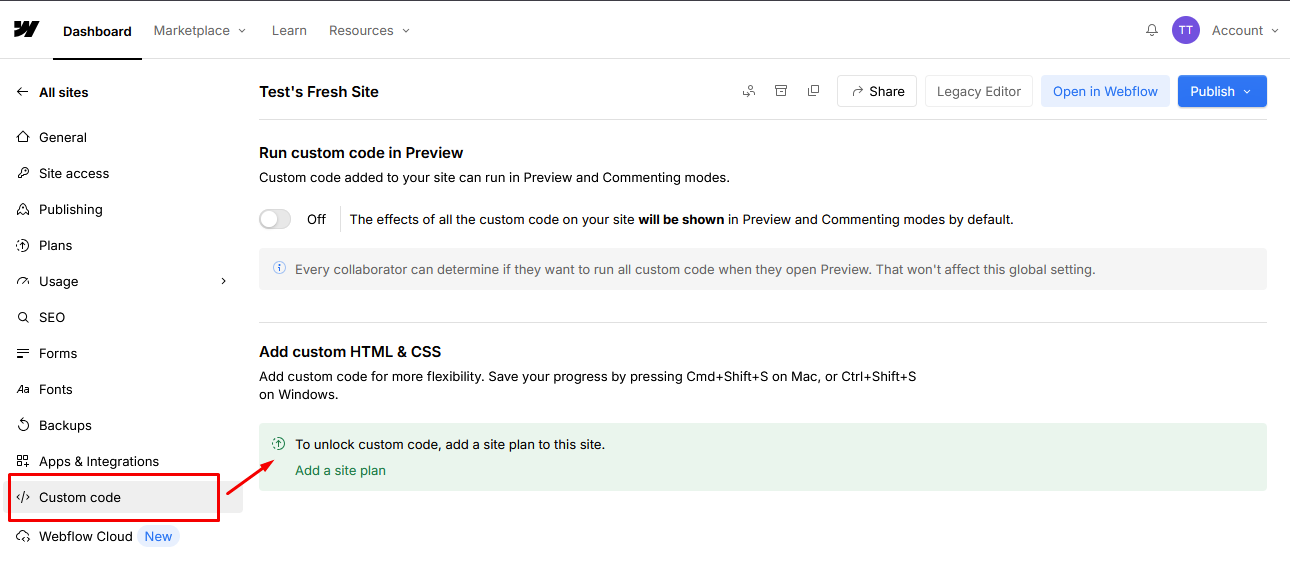Open the Marketplace dropdown menu

(x=200, y=30)
